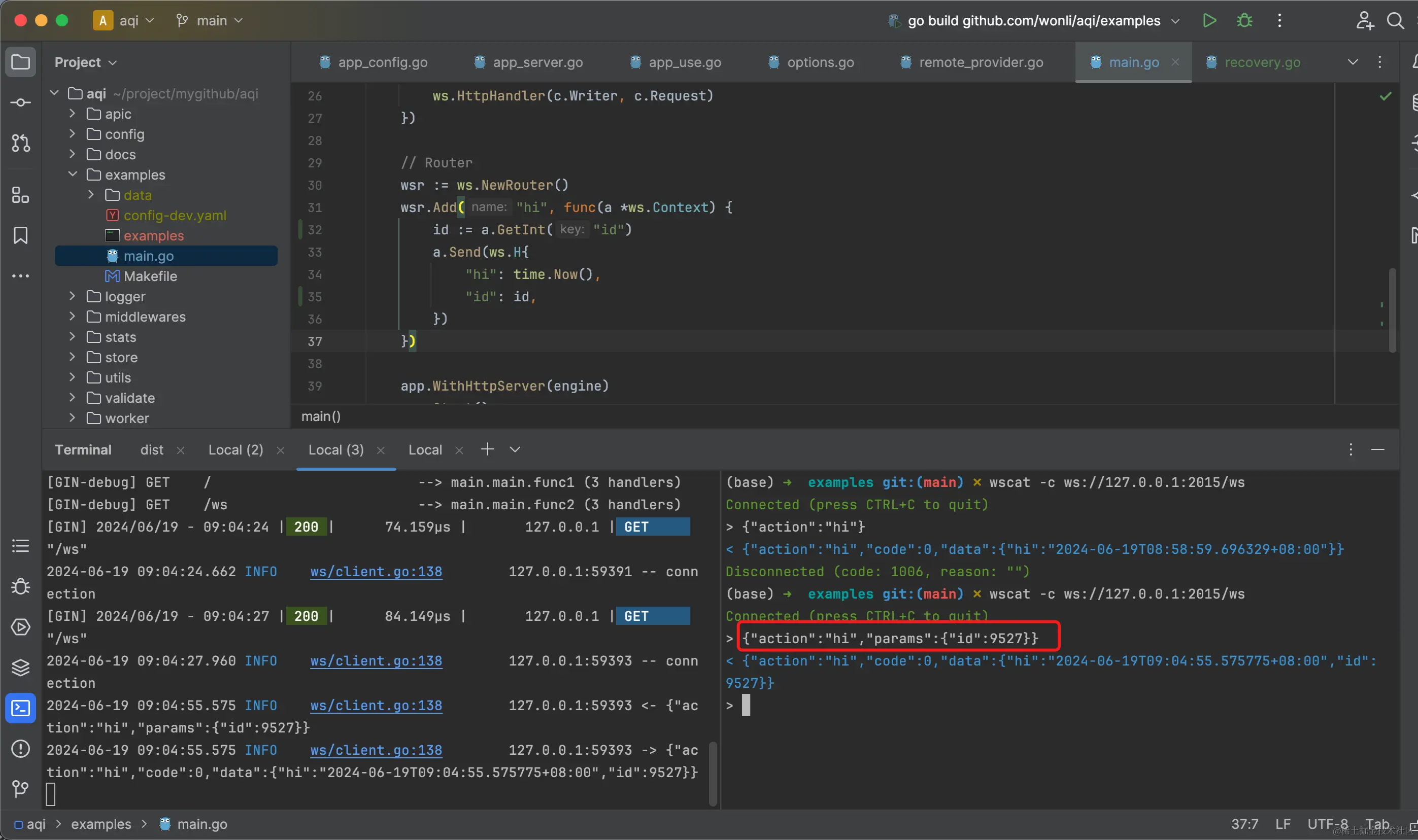Click the green Run button
This screenshot has width=1418, height=840.
(x=1209, y=21)
